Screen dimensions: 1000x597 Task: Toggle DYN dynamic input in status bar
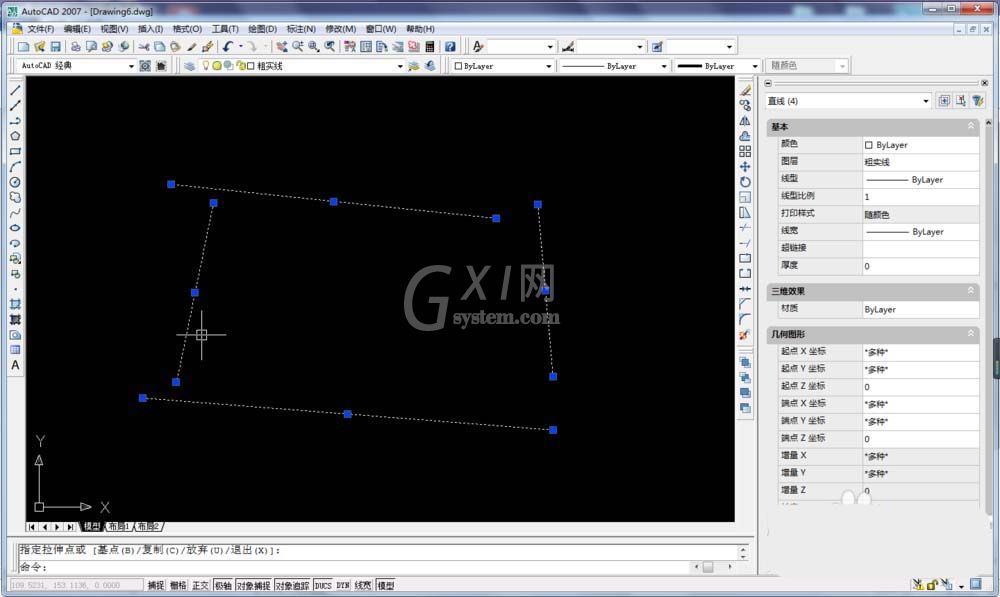coord(343,585)
